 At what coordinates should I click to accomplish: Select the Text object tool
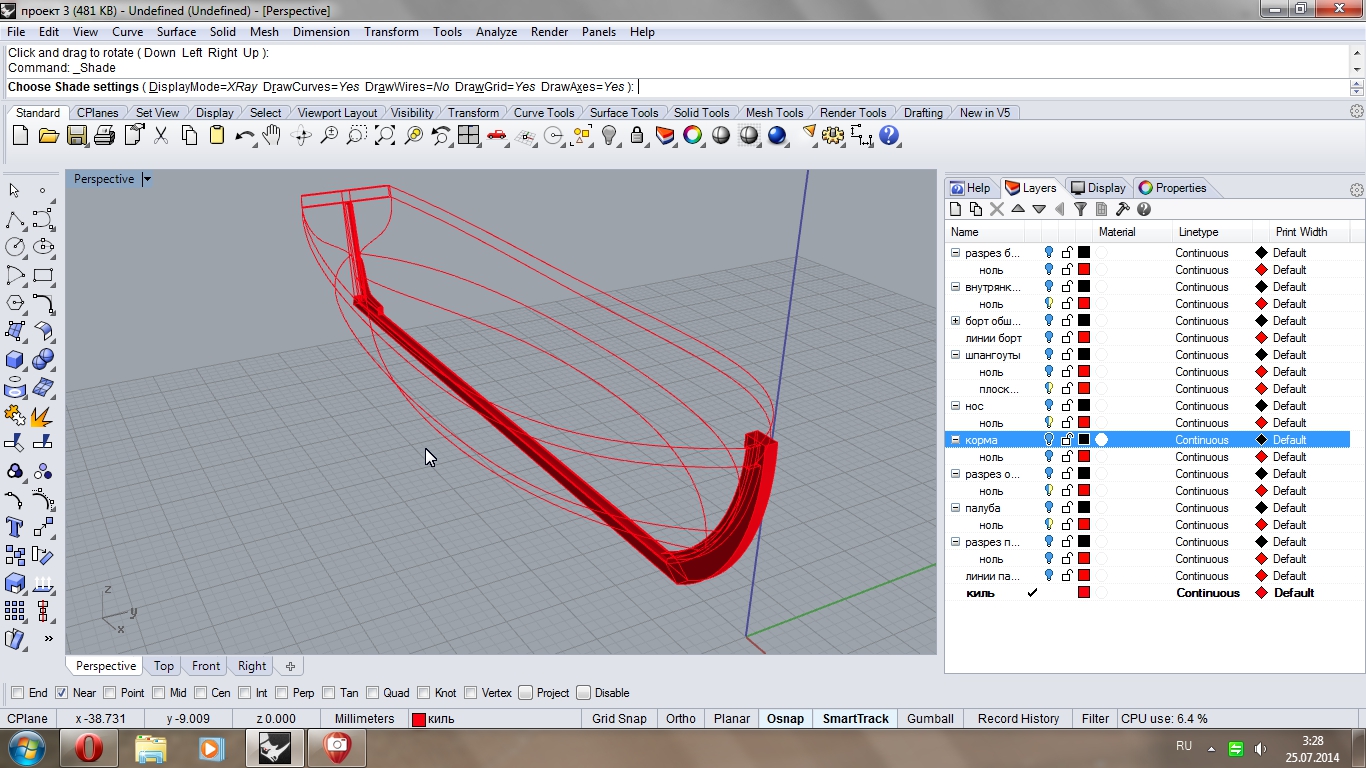coord(15,526)
